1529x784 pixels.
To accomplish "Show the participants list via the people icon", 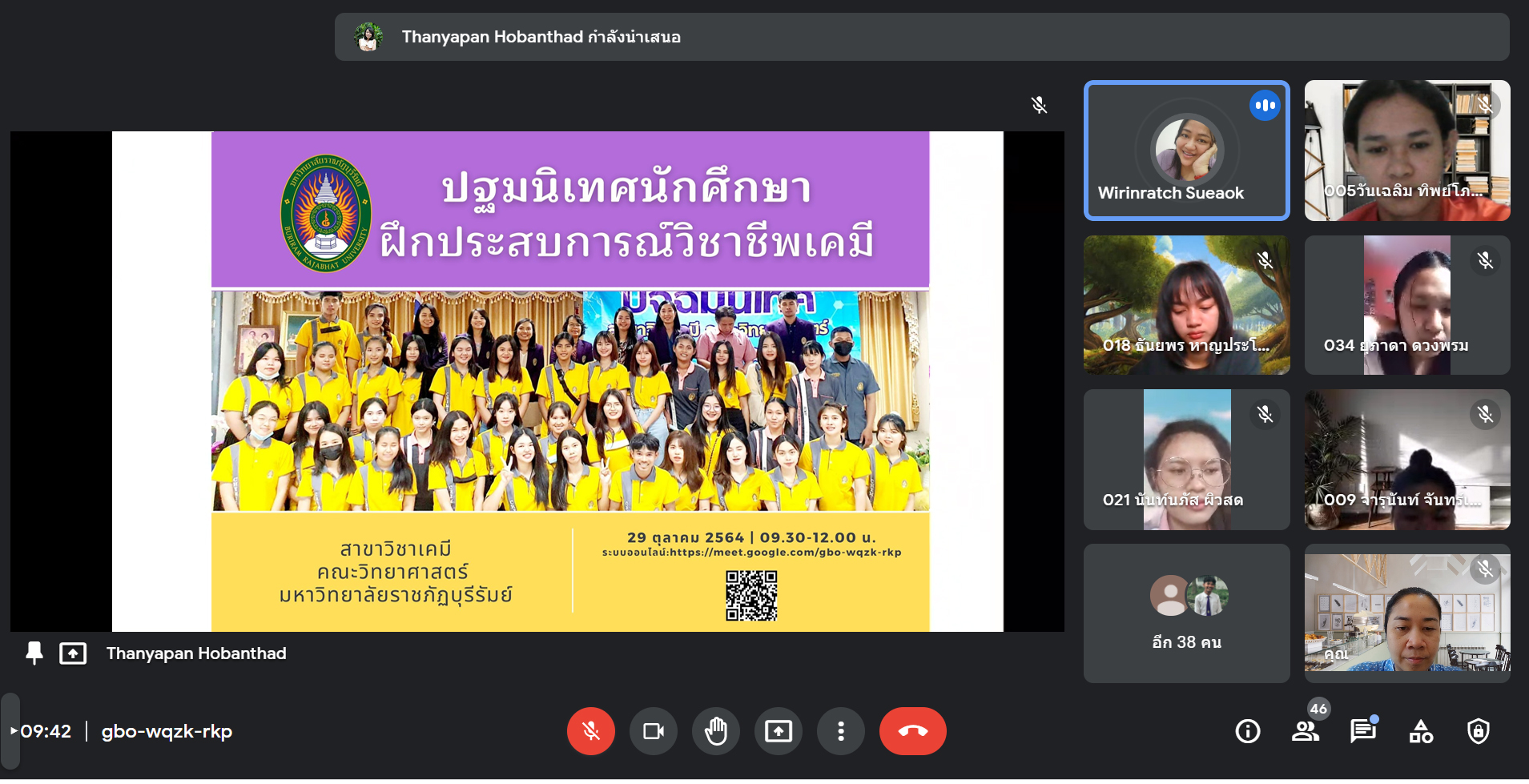I will 1306,731.
